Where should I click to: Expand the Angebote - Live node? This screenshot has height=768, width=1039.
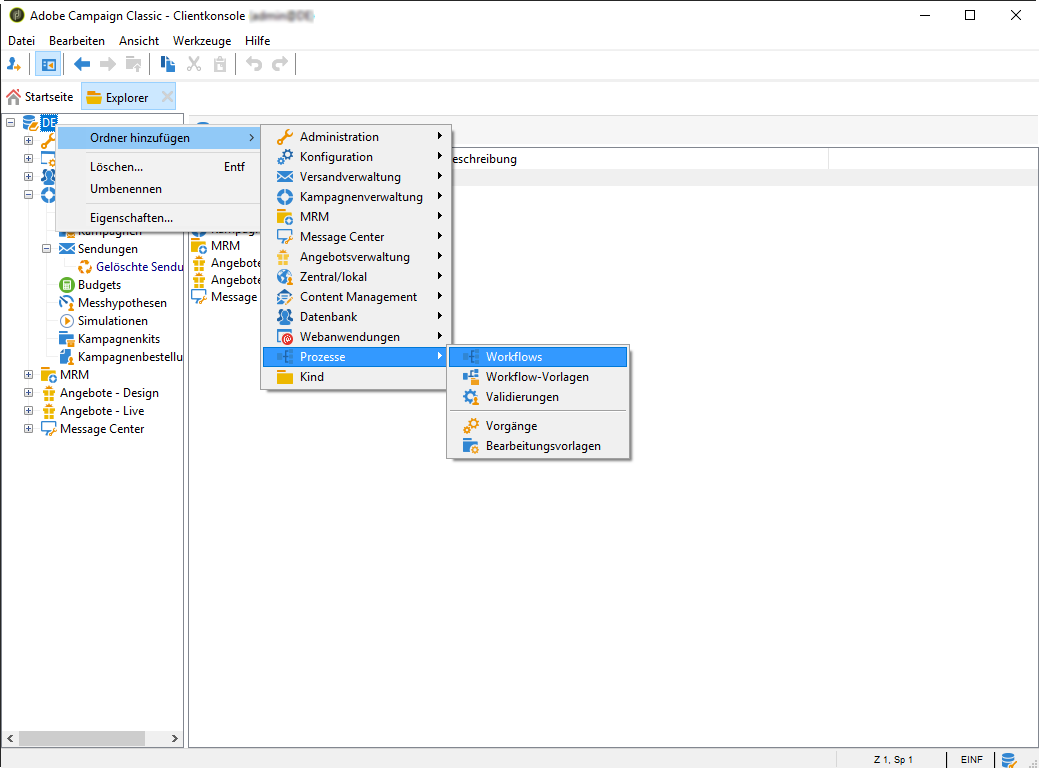pyautogui.click(x=28, y=410)
